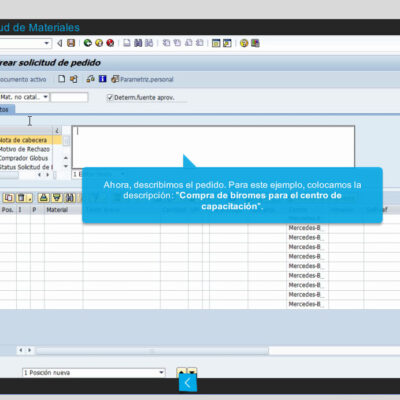Image resolution: width=400 pixels, height=400 pixels.
Task: Click the item grid horizontal scroll left arrow
Action: pos(21,350)
